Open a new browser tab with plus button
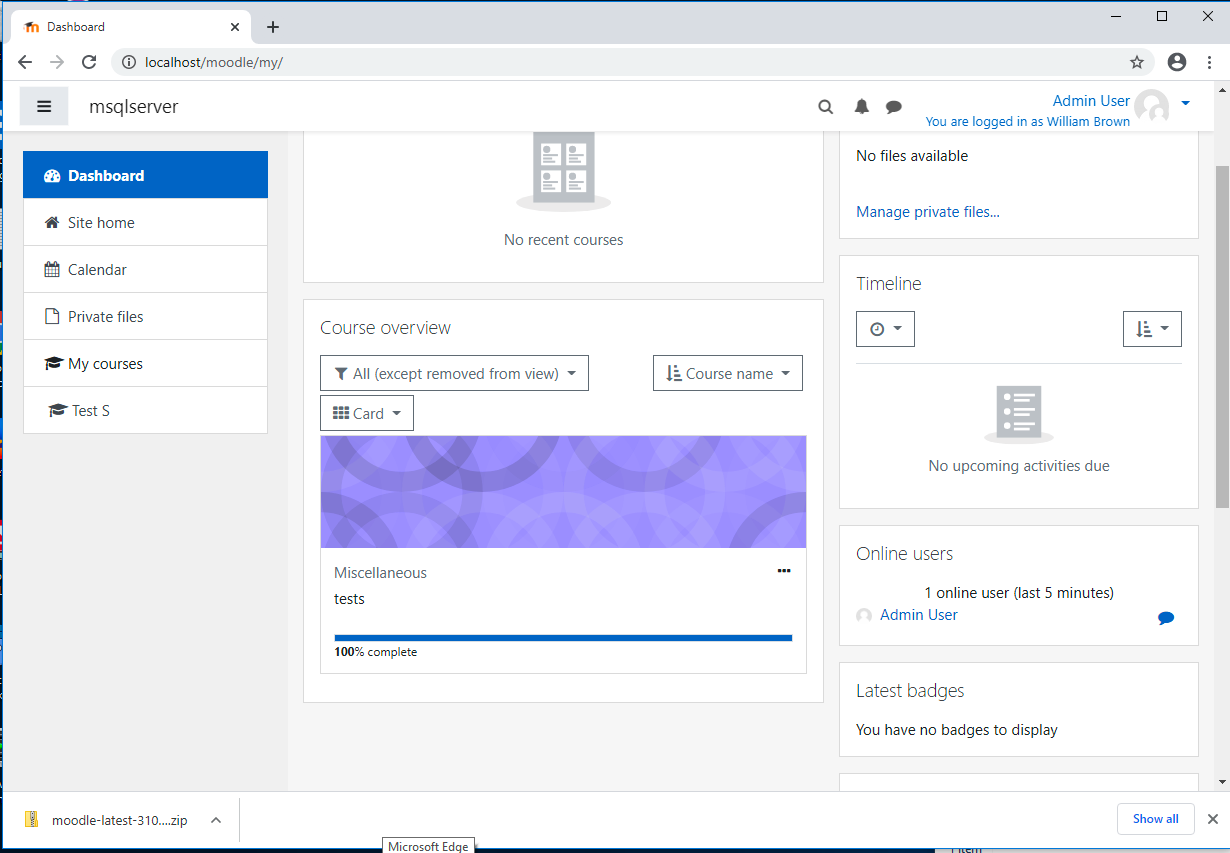The width and height of the screenshot is (1230, 853). (273, 27)
